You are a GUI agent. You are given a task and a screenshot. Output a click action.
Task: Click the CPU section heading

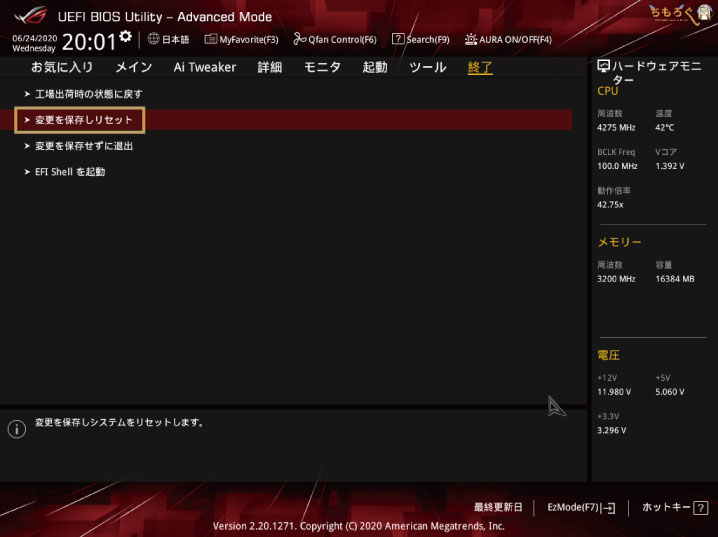pos(608,91)
